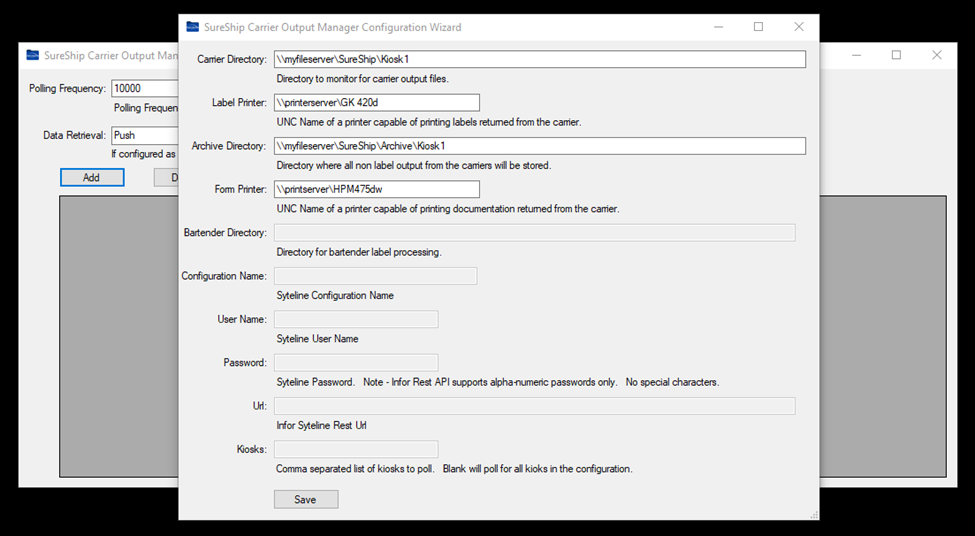Image resolution: width=975 pixels, height=536 pixels.
Task: Click the User Name field
Action: coord(356,319)
